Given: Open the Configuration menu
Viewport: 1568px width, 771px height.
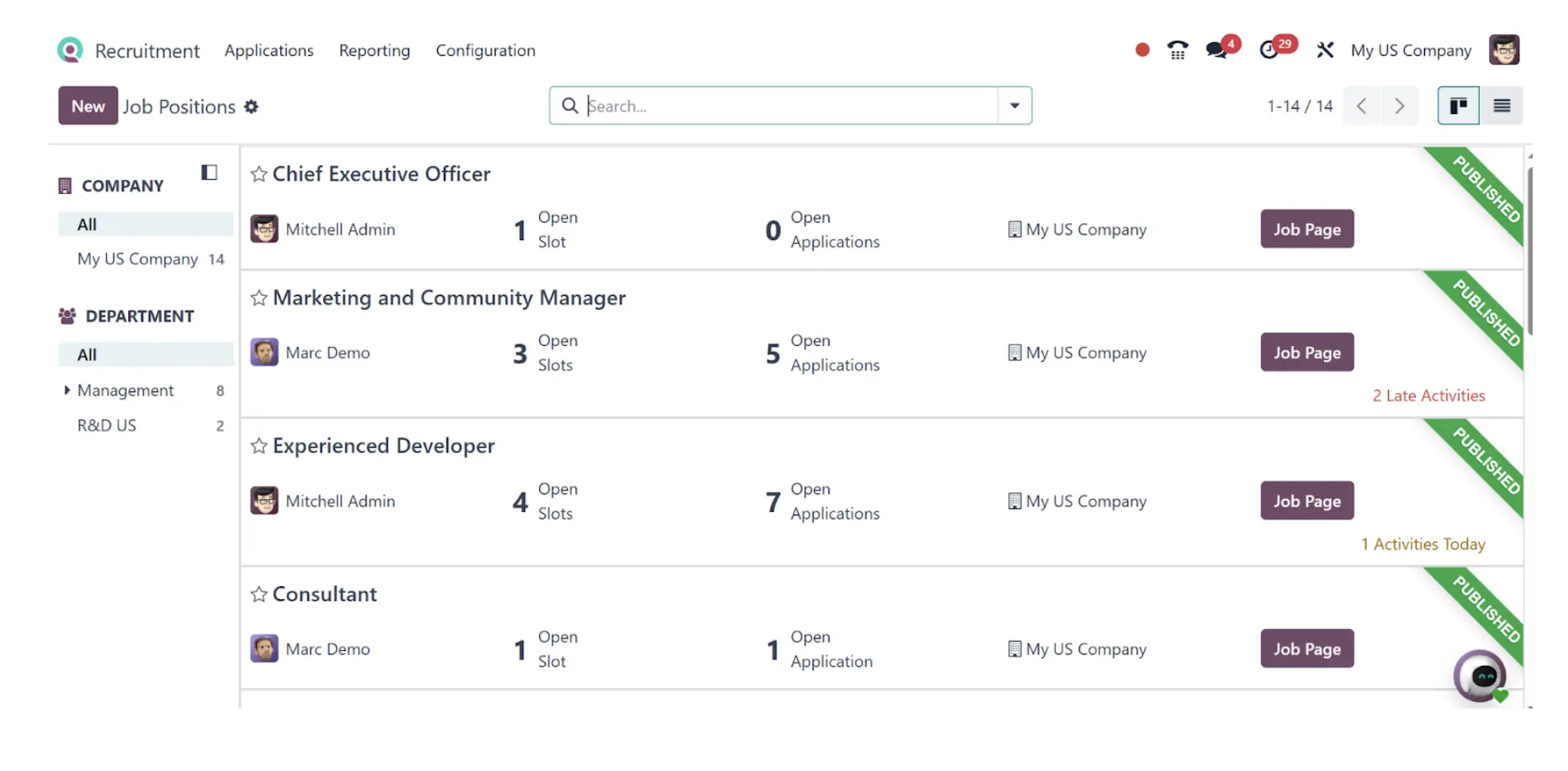Looking at the screenshot, I should pos(486,51).
